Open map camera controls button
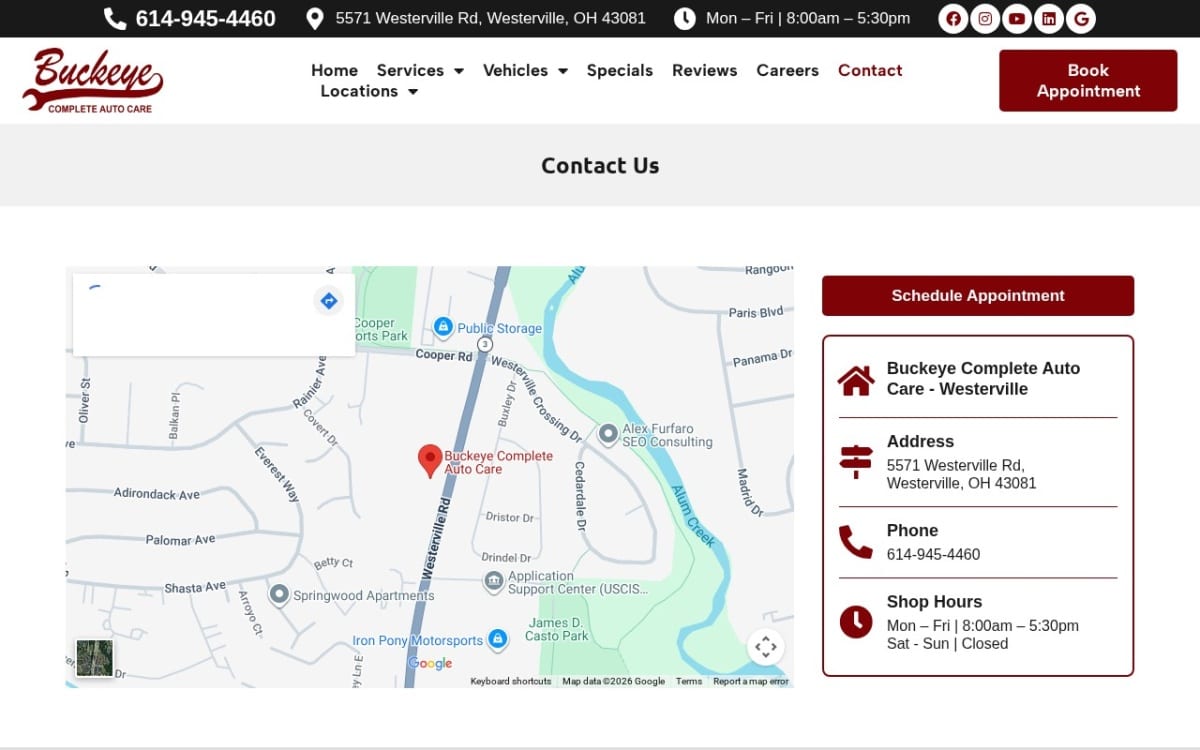1200x750 pixels. pos(766,647)
